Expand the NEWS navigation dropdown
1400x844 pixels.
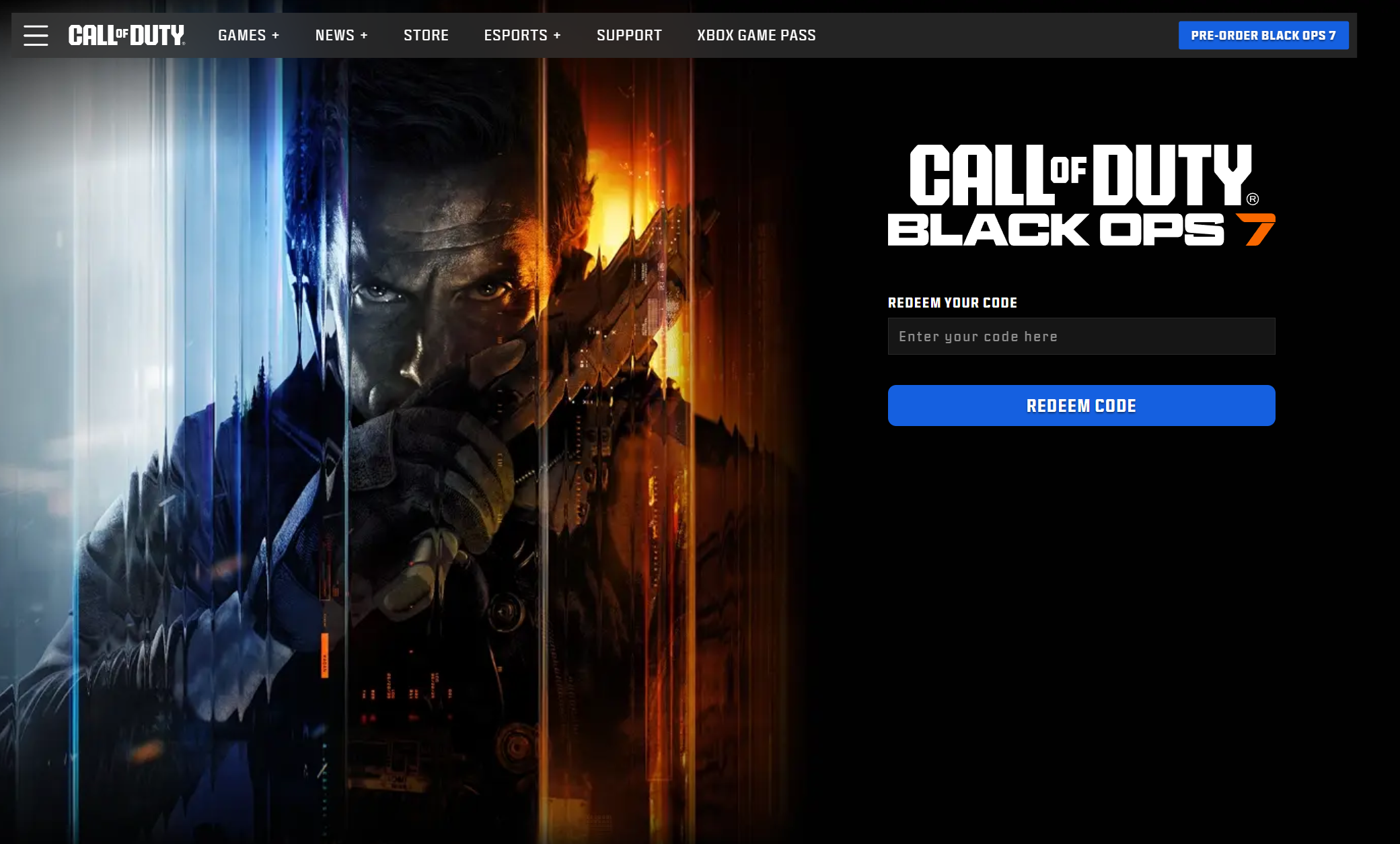[335, 35]
